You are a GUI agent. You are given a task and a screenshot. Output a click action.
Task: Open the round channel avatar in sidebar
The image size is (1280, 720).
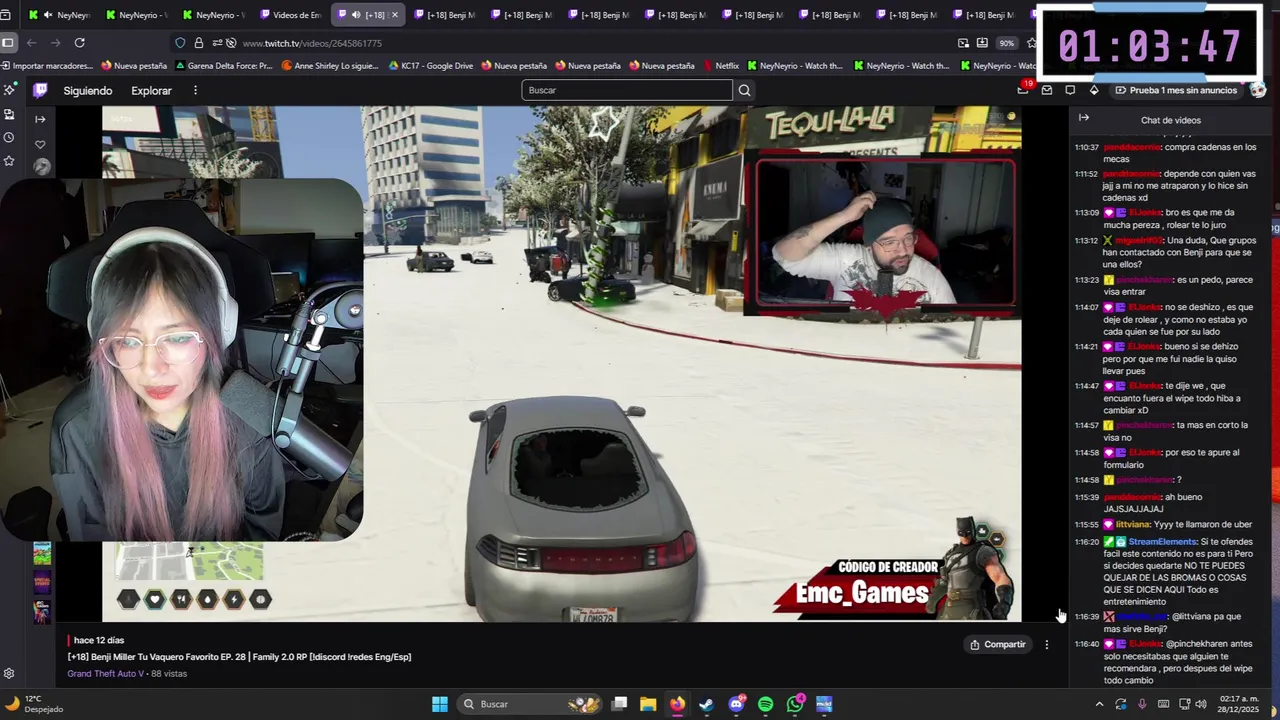pos(41,167)
